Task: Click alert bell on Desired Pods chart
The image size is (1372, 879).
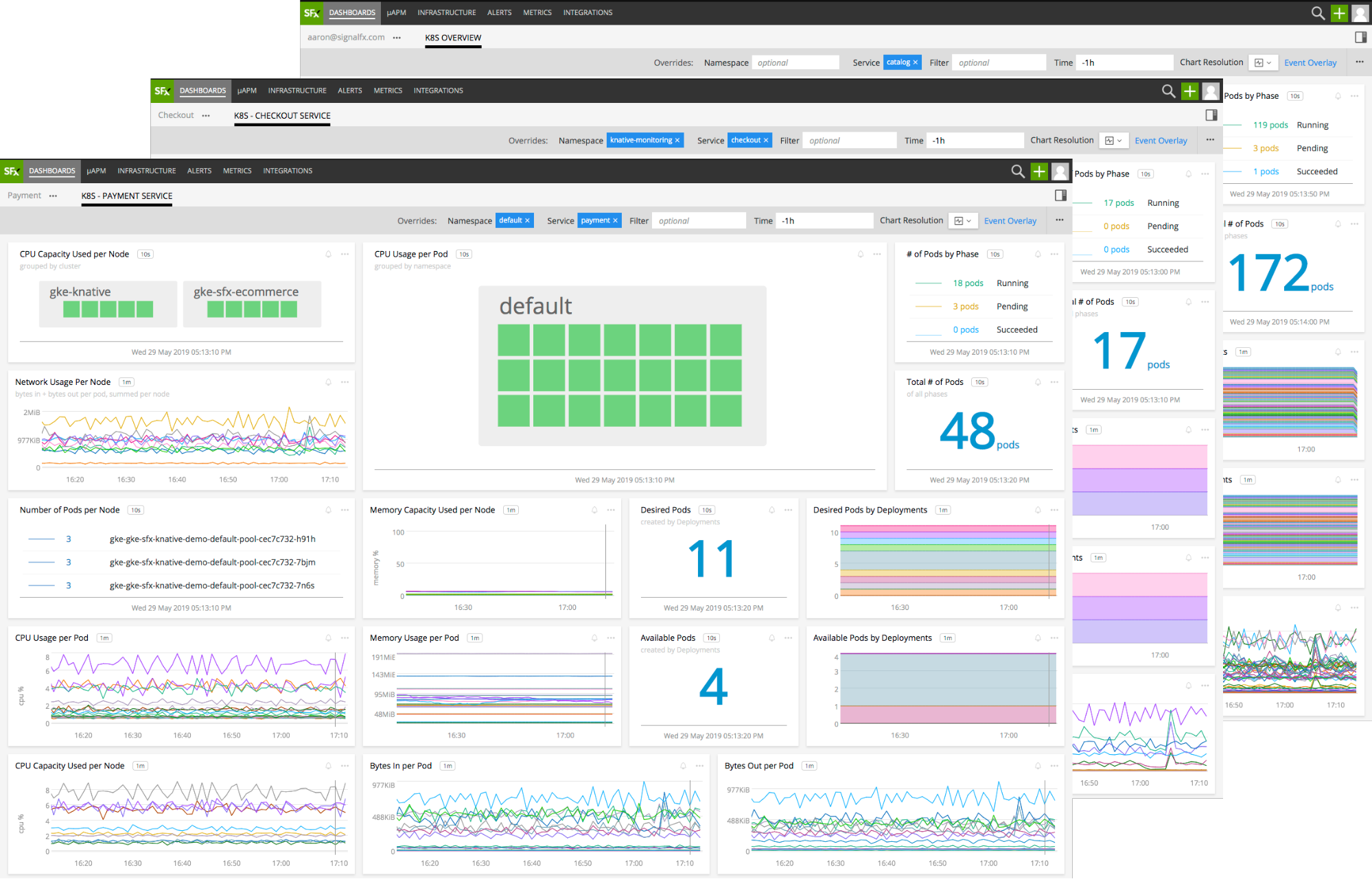Action: (771, 511)
